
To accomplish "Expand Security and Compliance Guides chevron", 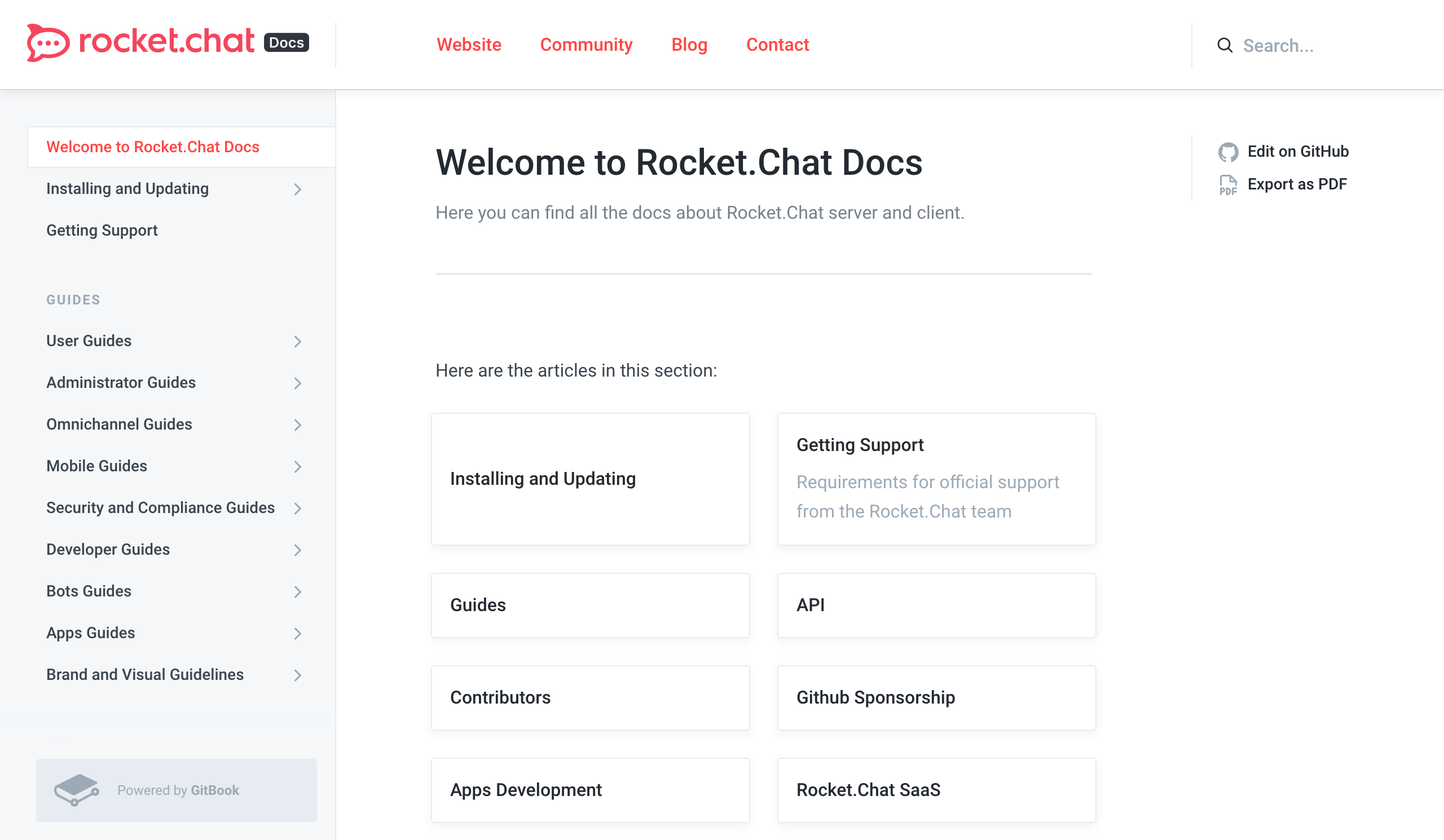I will (x=297, y=509).
